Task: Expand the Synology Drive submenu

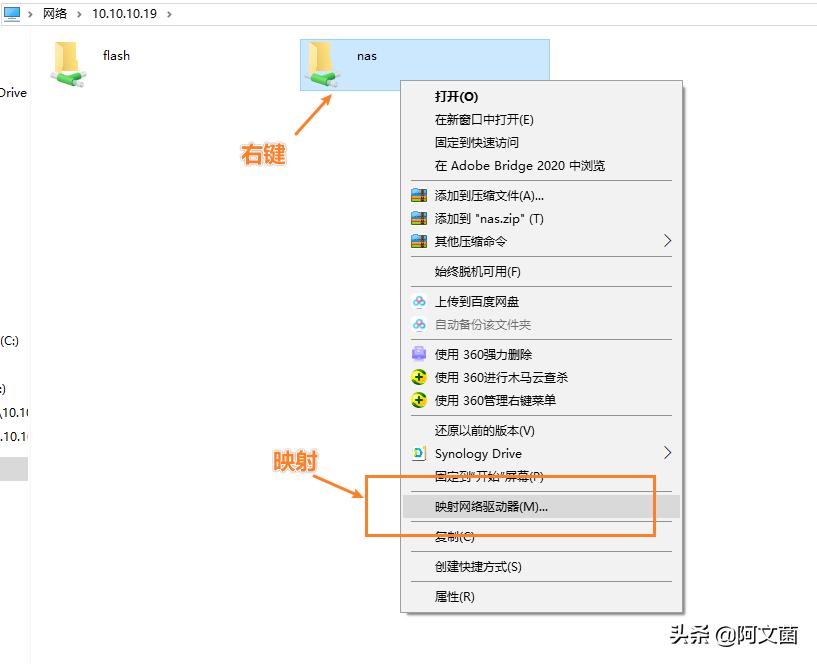Action: (x=667, y=453)
